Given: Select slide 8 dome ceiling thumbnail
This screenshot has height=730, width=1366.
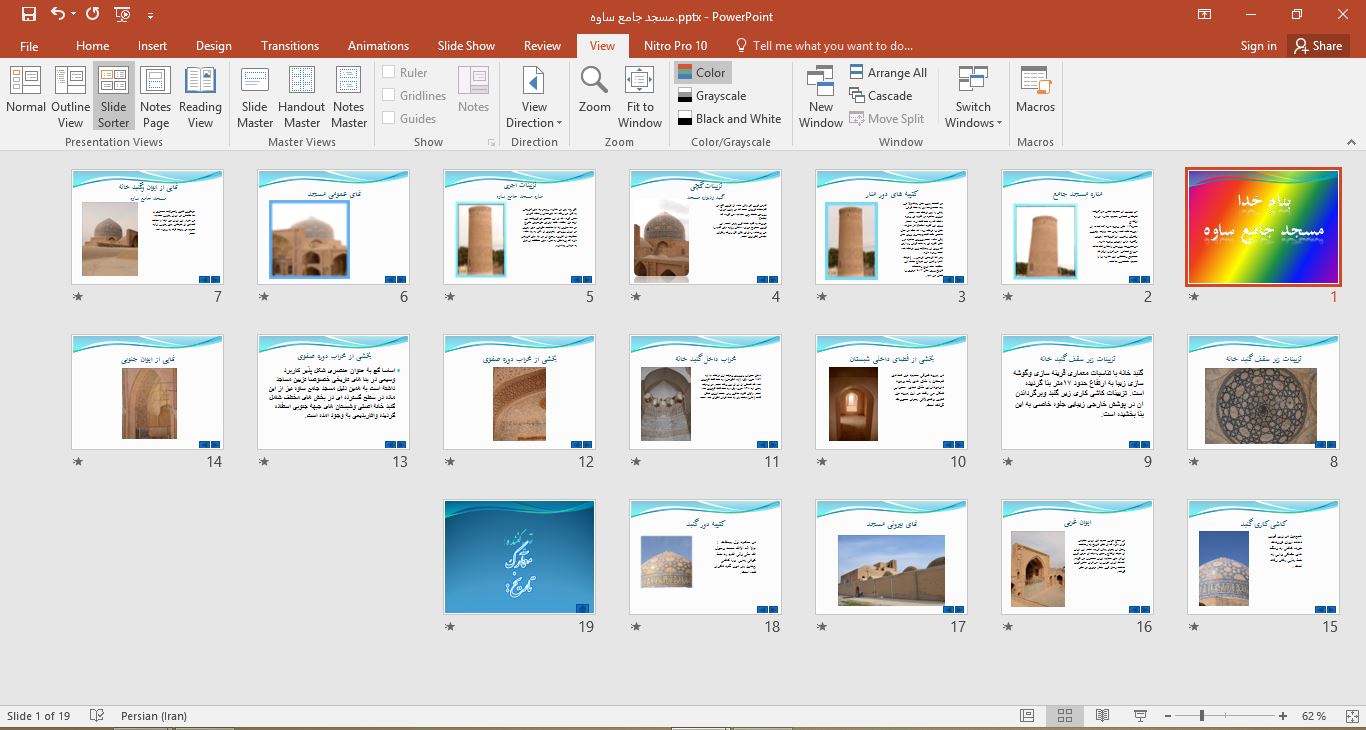Looking at the screenshot, I should click(1263, 392).
